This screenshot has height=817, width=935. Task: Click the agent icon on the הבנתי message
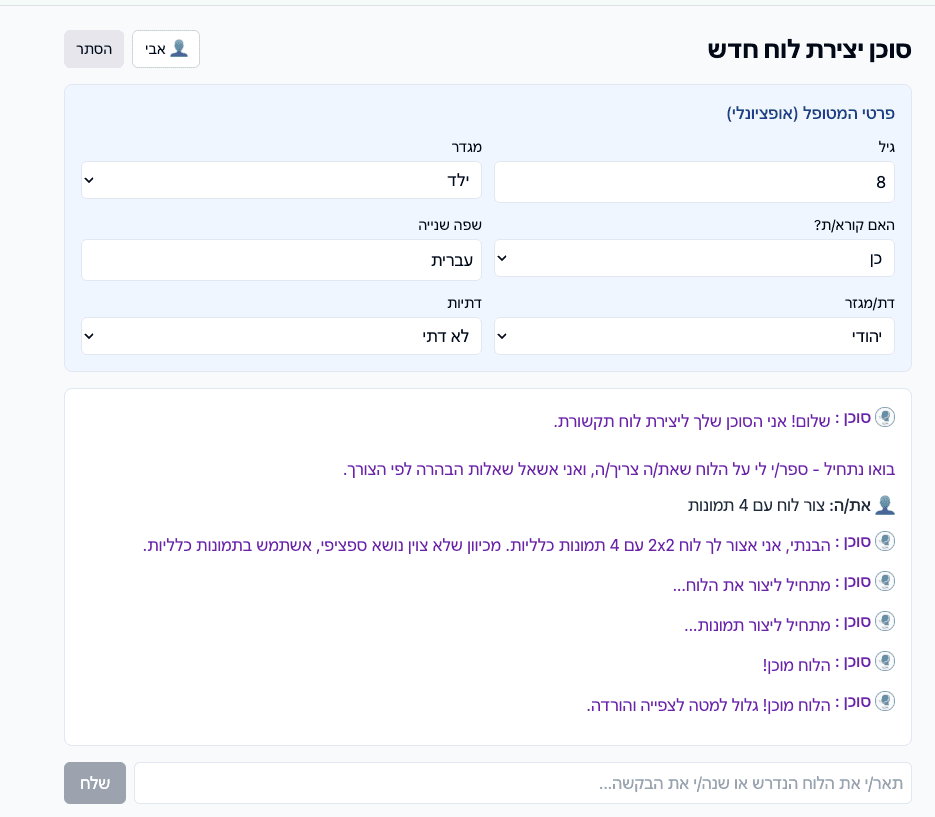point(885,541)
